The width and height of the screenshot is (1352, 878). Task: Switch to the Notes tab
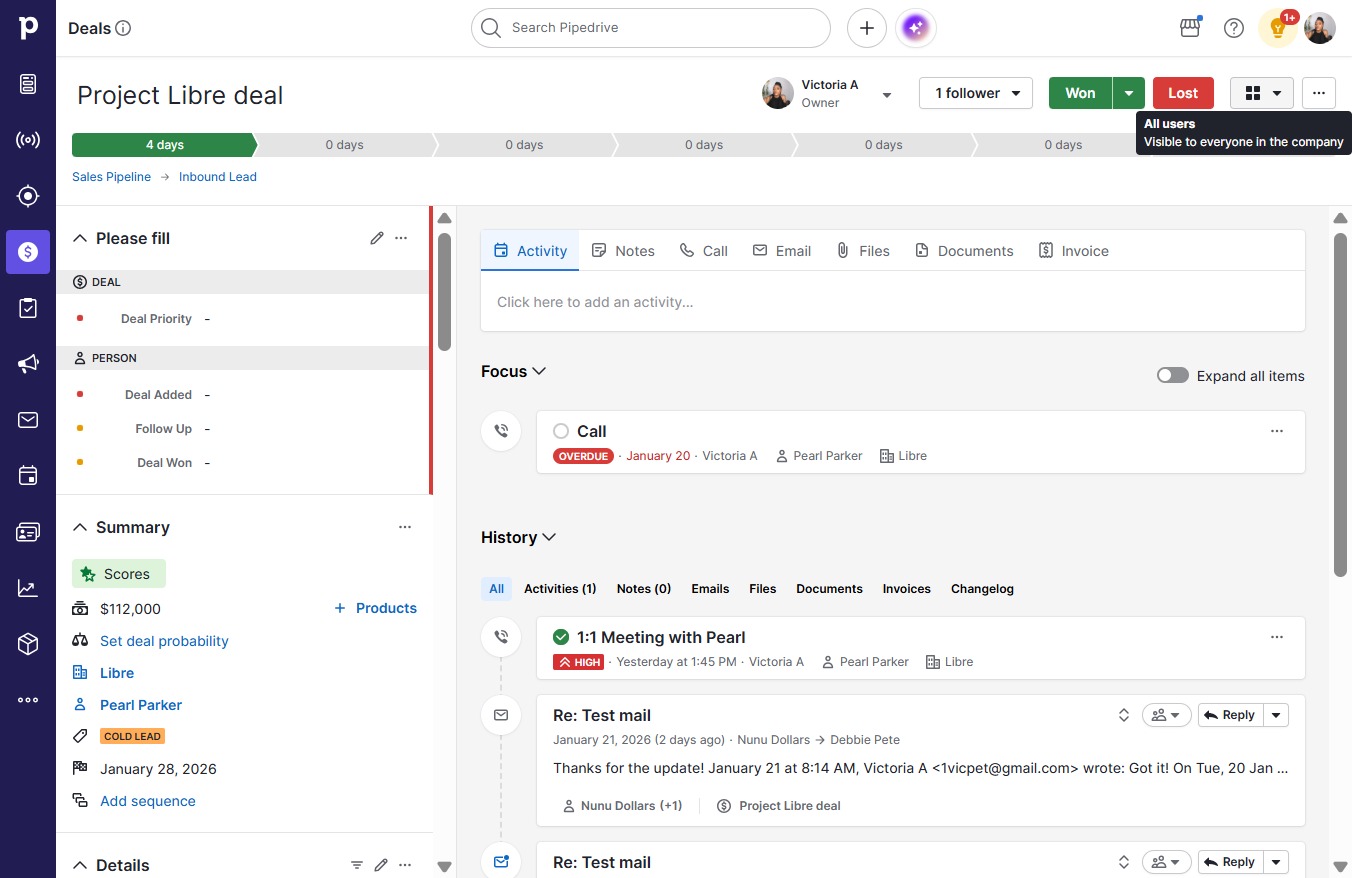(x=623, y=251)
